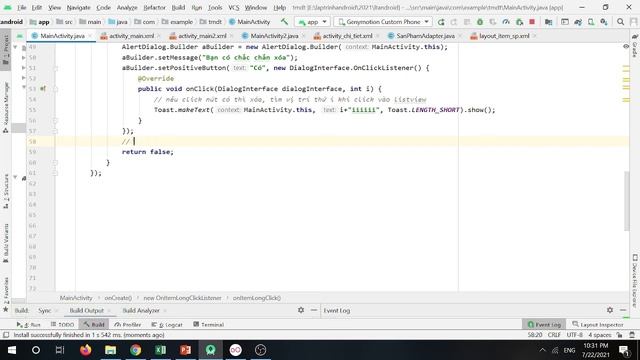Open the Project tool window sidebar

coord(6,50)
